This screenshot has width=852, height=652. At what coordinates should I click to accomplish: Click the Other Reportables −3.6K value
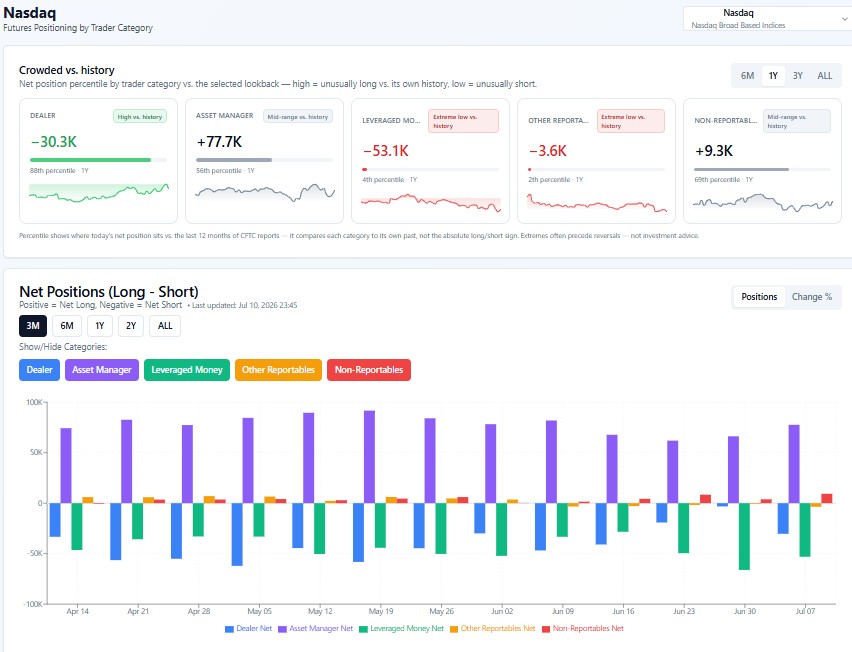click(x=548, y=151)
